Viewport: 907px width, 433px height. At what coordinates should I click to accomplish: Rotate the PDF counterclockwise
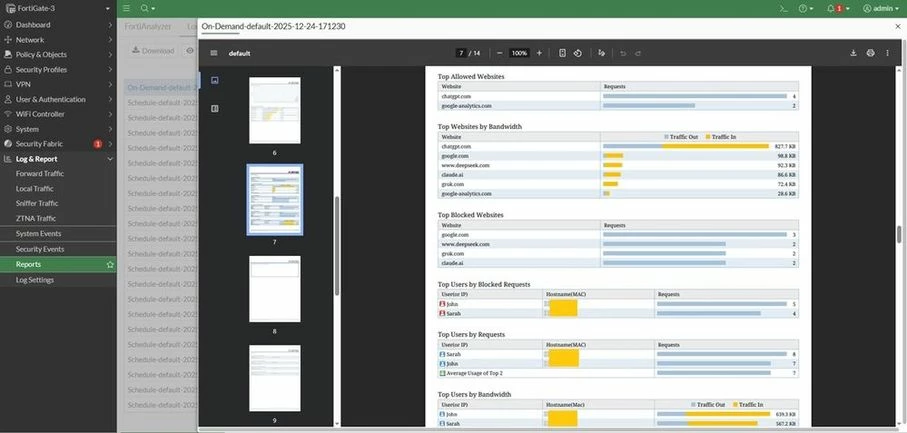577,53
